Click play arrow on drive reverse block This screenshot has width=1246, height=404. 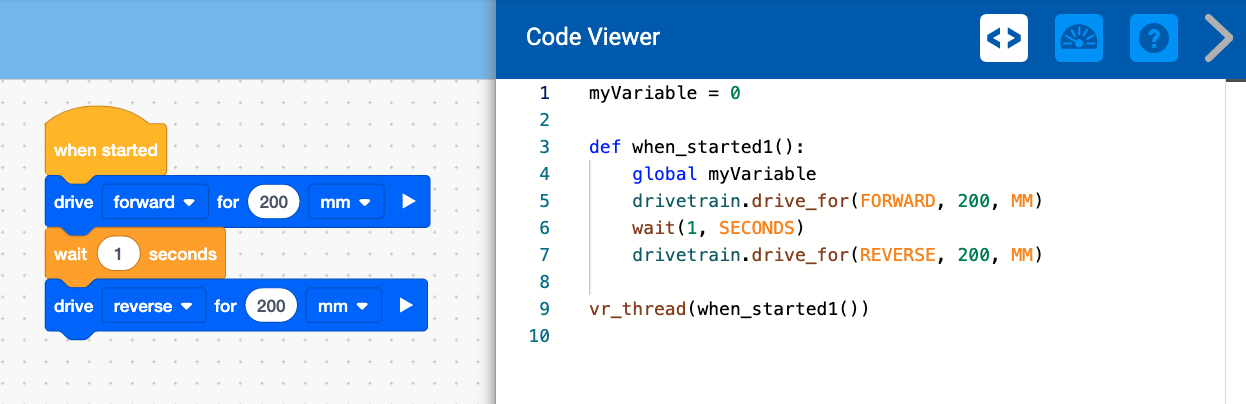click(406, 306)
